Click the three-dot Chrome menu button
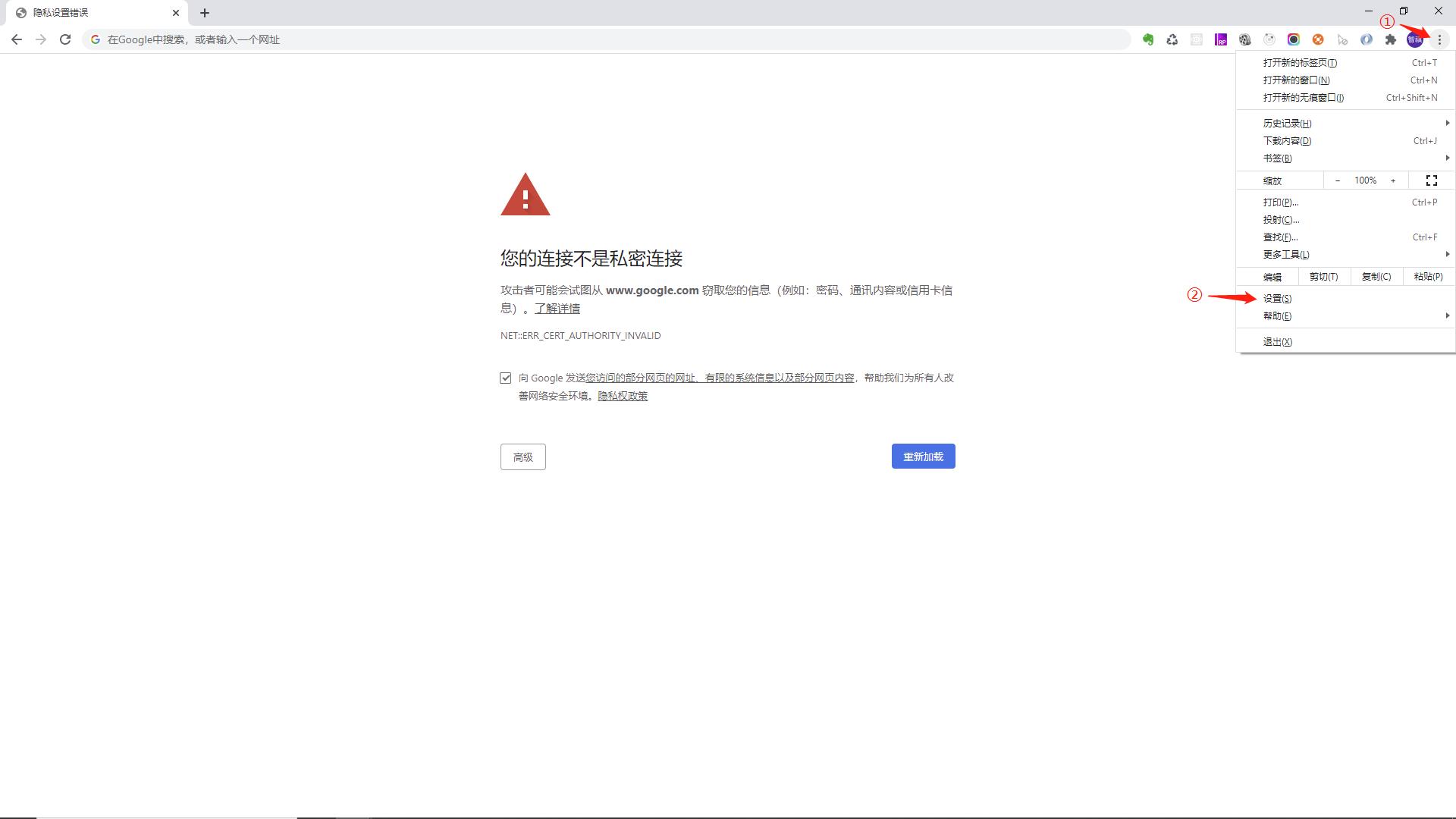Screen dimensions: 1456x819 (1439, 39)
